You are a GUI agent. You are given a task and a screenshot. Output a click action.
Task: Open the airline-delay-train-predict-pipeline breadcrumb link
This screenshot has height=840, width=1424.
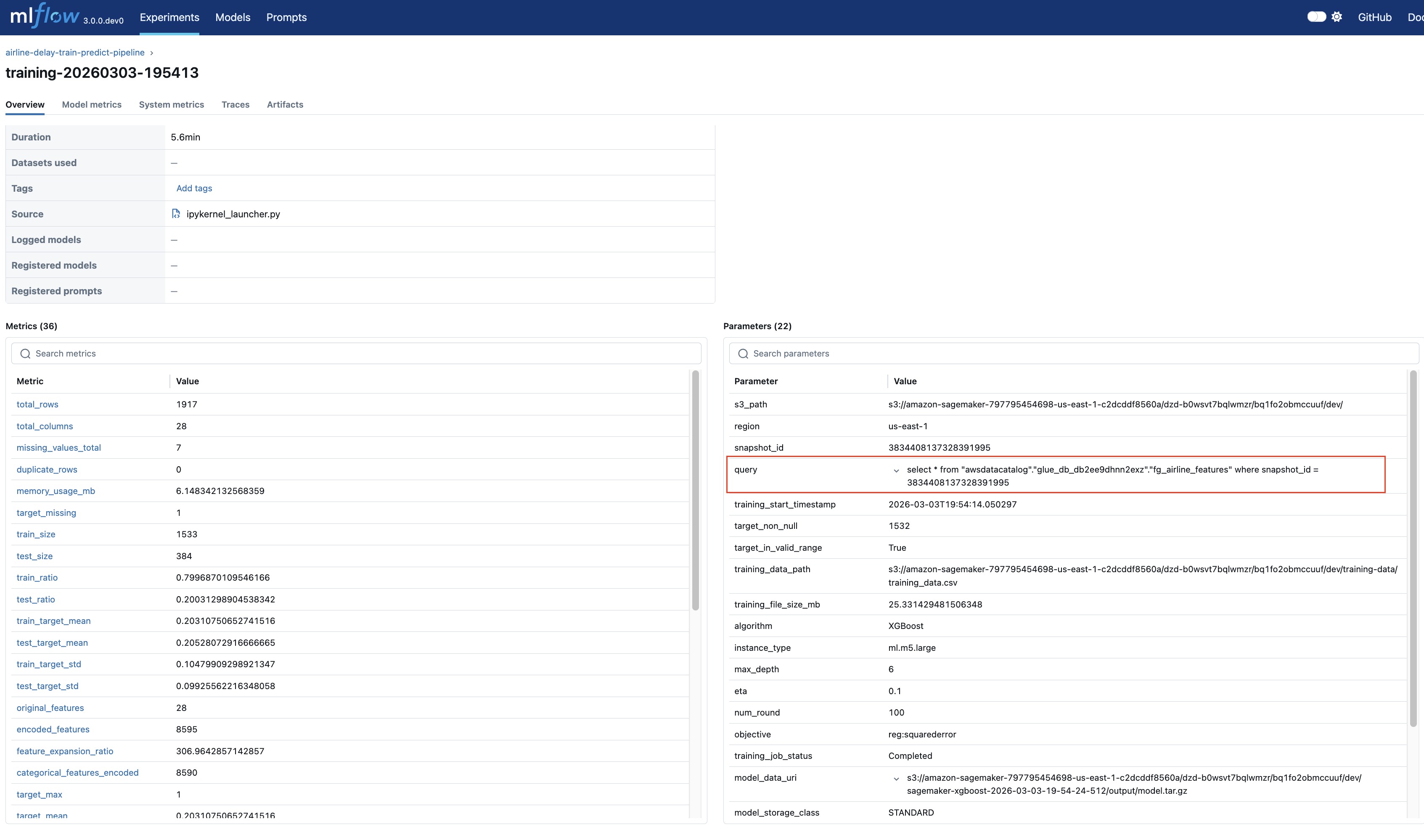(x=75, y=53)
